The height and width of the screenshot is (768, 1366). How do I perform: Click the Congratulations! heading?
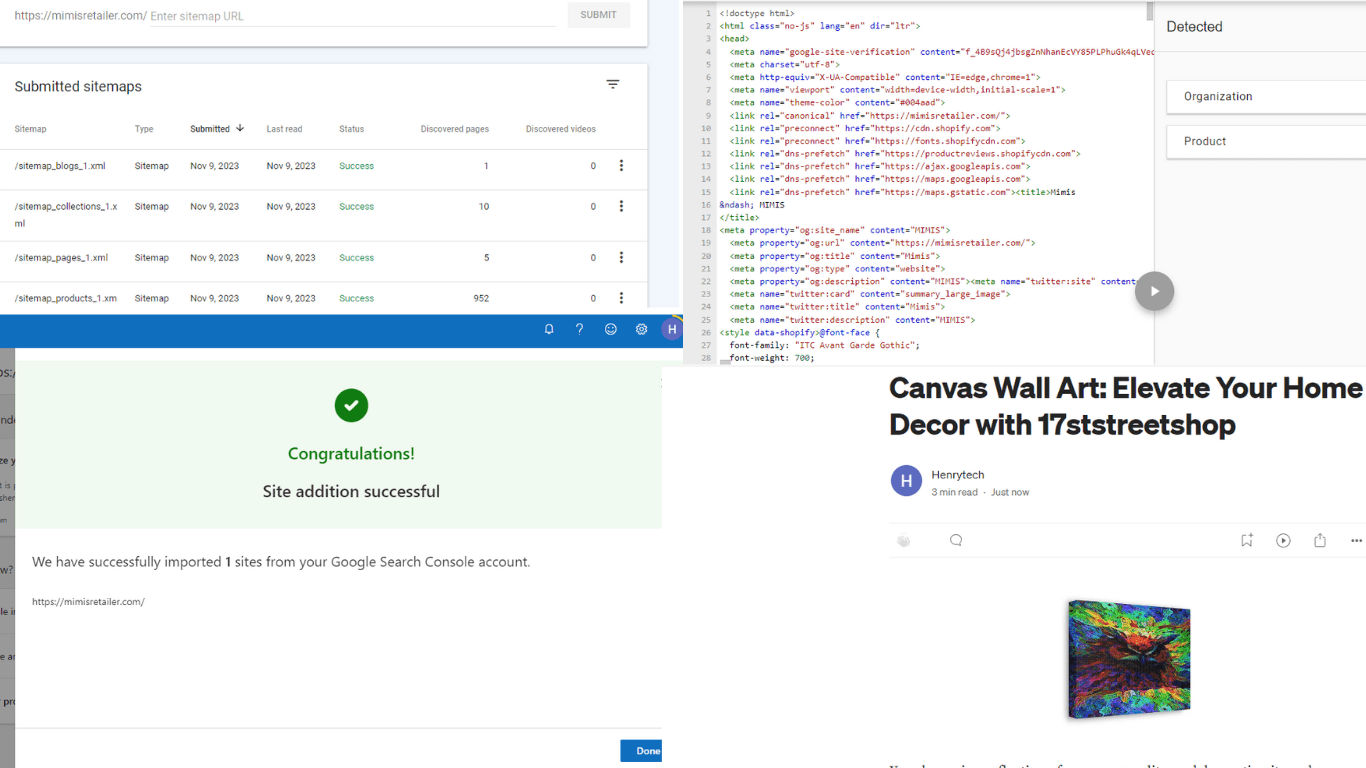pos(351,454)
